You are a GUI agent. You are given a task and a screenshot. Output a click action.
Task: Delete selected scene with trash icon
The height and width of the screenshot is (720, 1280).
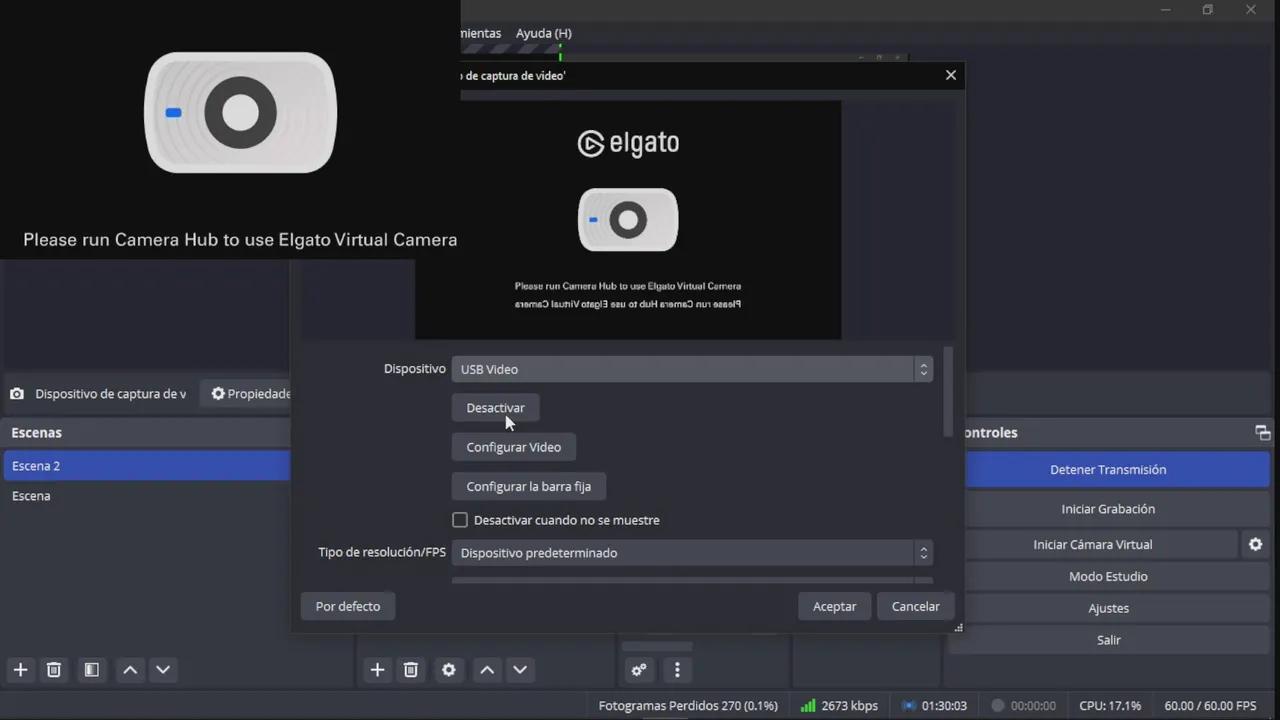(54, 670)
